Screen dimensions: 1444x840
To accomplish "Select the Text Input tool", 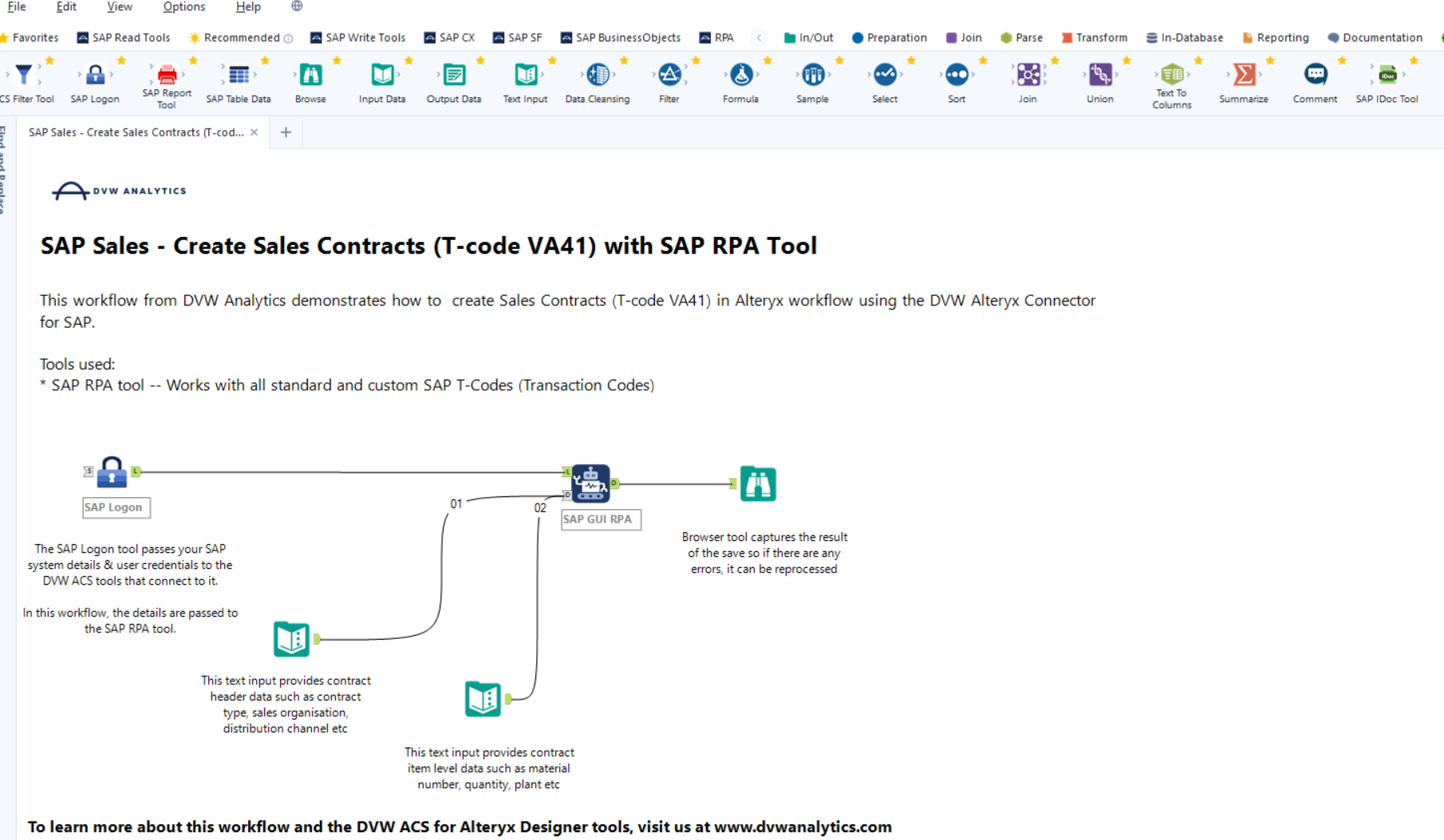I will 525,76.
